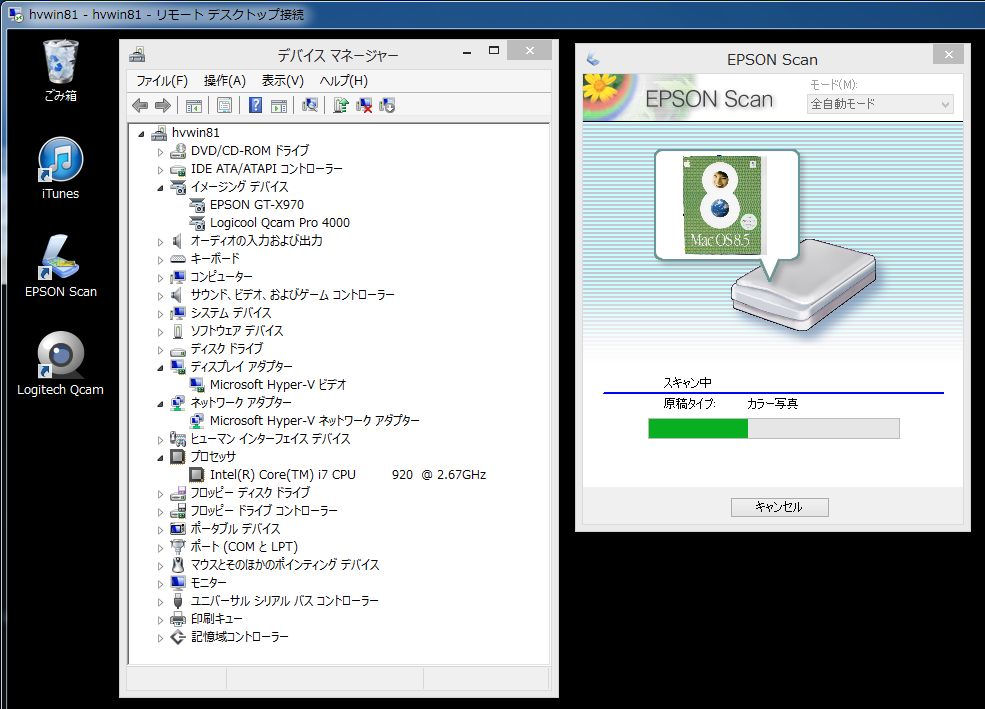Toggle the action pane toolbar icon
This screenshot has width=985, height=709.
click(279, 106)
